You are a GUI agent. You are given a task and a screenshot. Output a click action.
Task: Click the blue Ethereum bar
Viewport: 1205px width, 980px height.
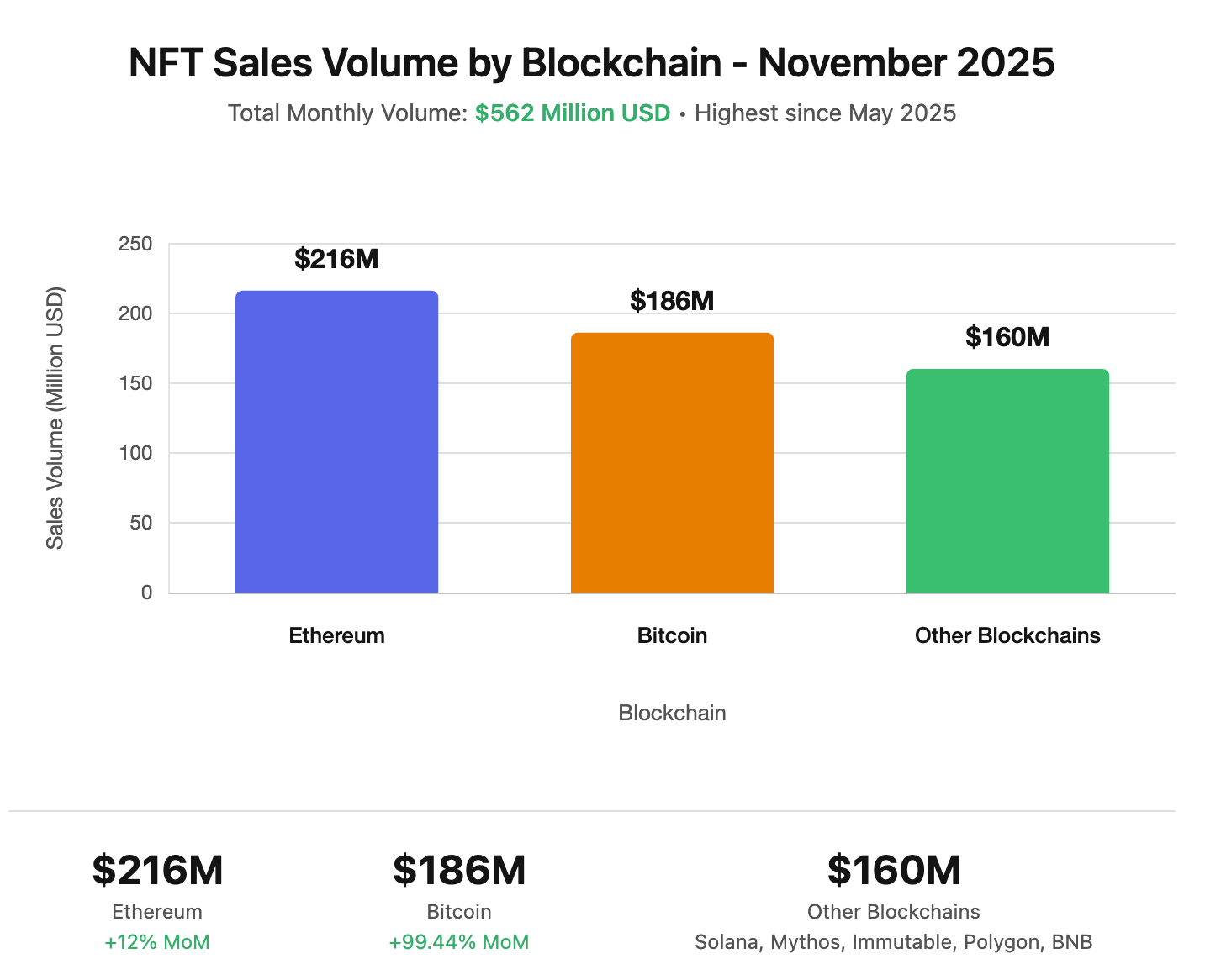pos(336,442)
